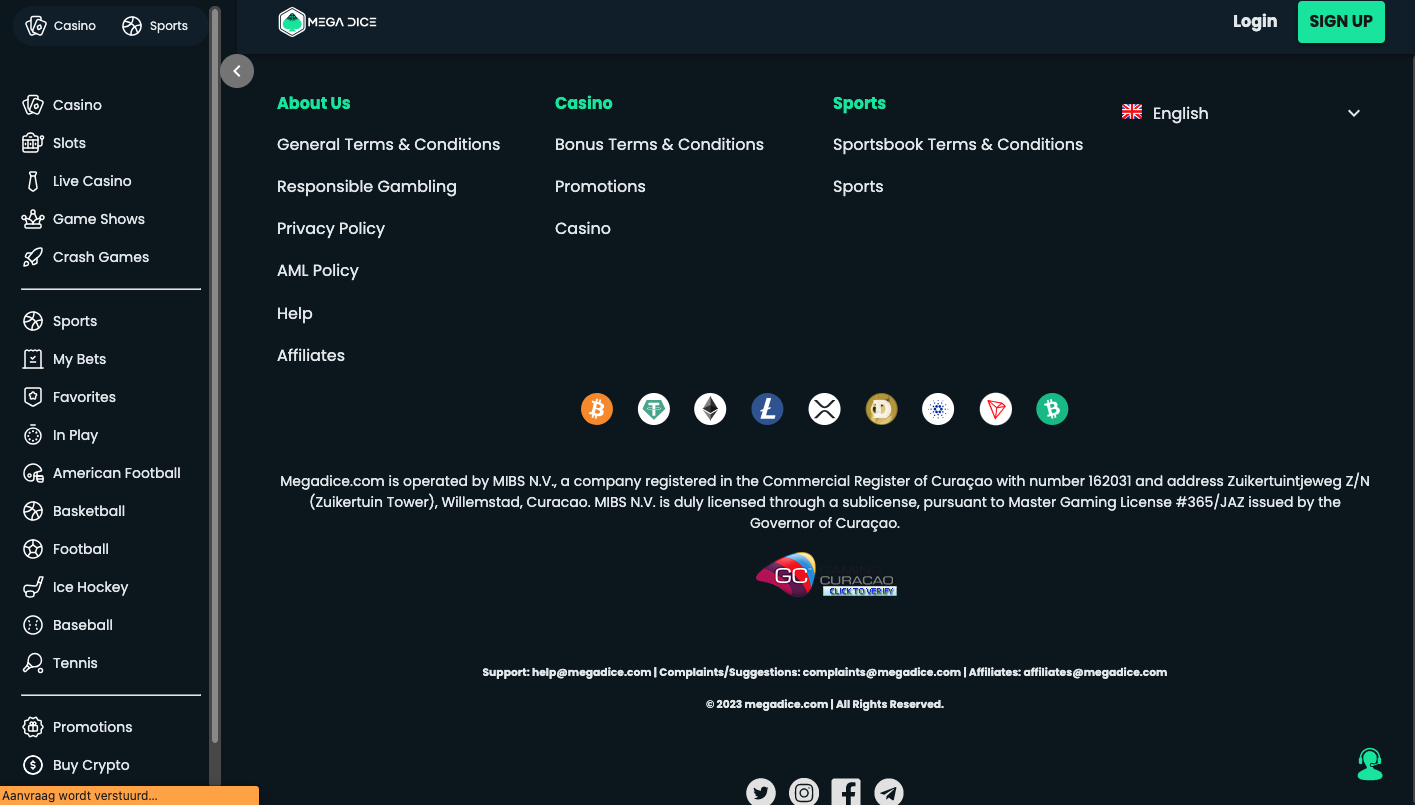Click the Tether crypto icon

click(654, 409)
